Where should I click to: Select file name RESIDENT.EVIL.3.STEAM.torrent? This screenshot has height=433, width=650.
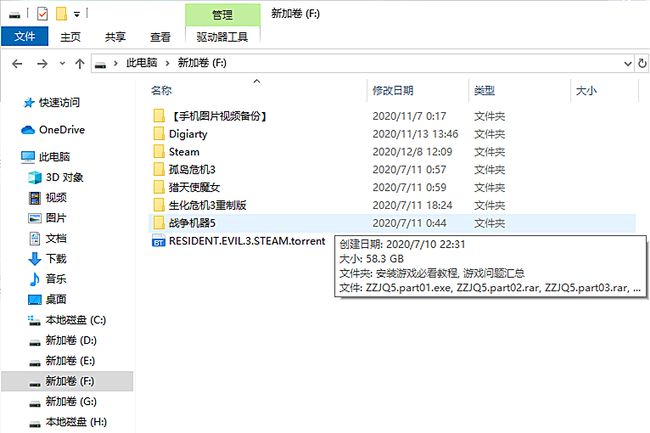(247, 241)
